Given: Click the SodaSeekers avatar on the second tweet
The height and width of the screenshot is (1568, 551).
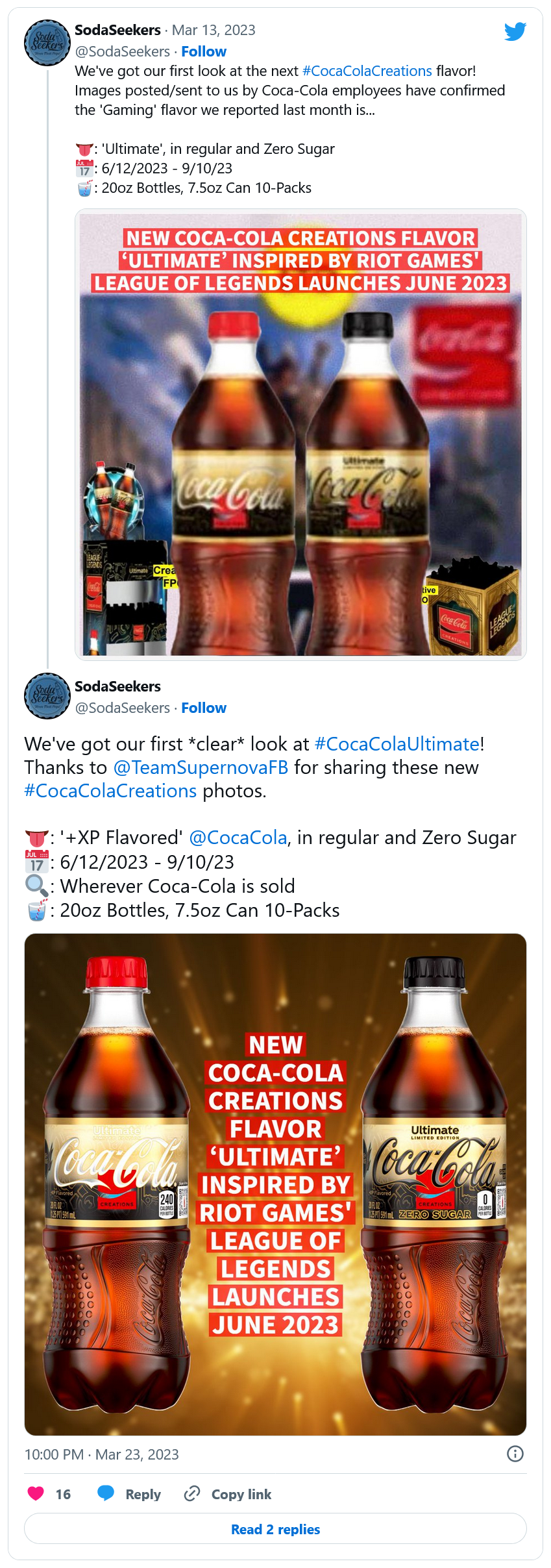Looking at the screenshot, I should 47,696.
